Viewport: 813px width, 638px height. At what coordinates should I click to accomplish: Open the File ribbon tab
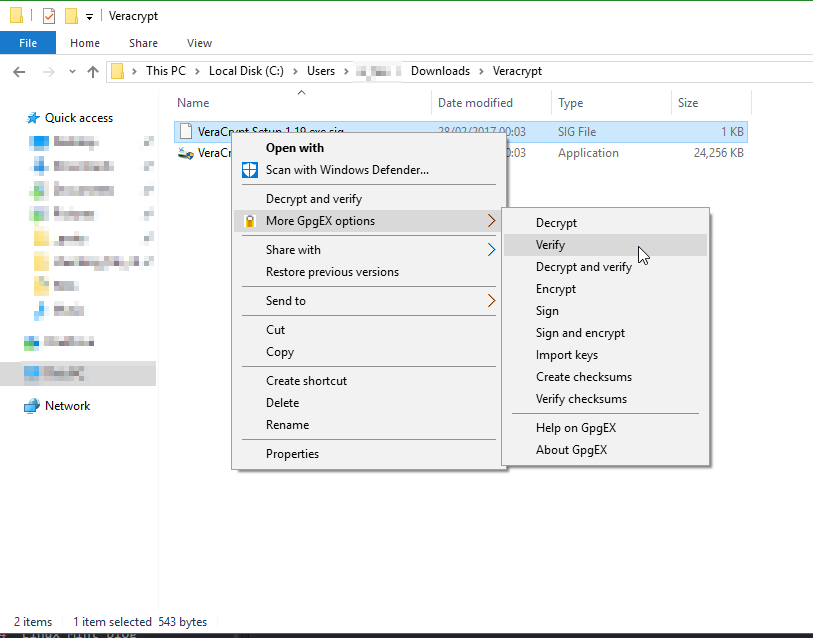pos(28,43)
